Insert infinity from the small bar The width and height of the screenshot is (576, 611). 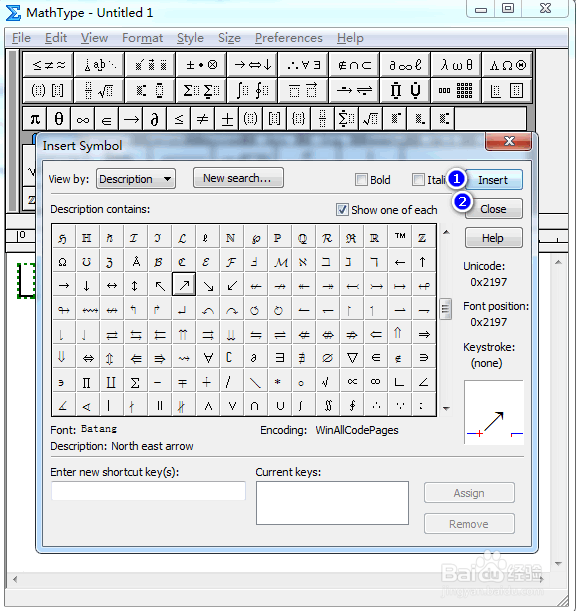(x=83, y=118)
